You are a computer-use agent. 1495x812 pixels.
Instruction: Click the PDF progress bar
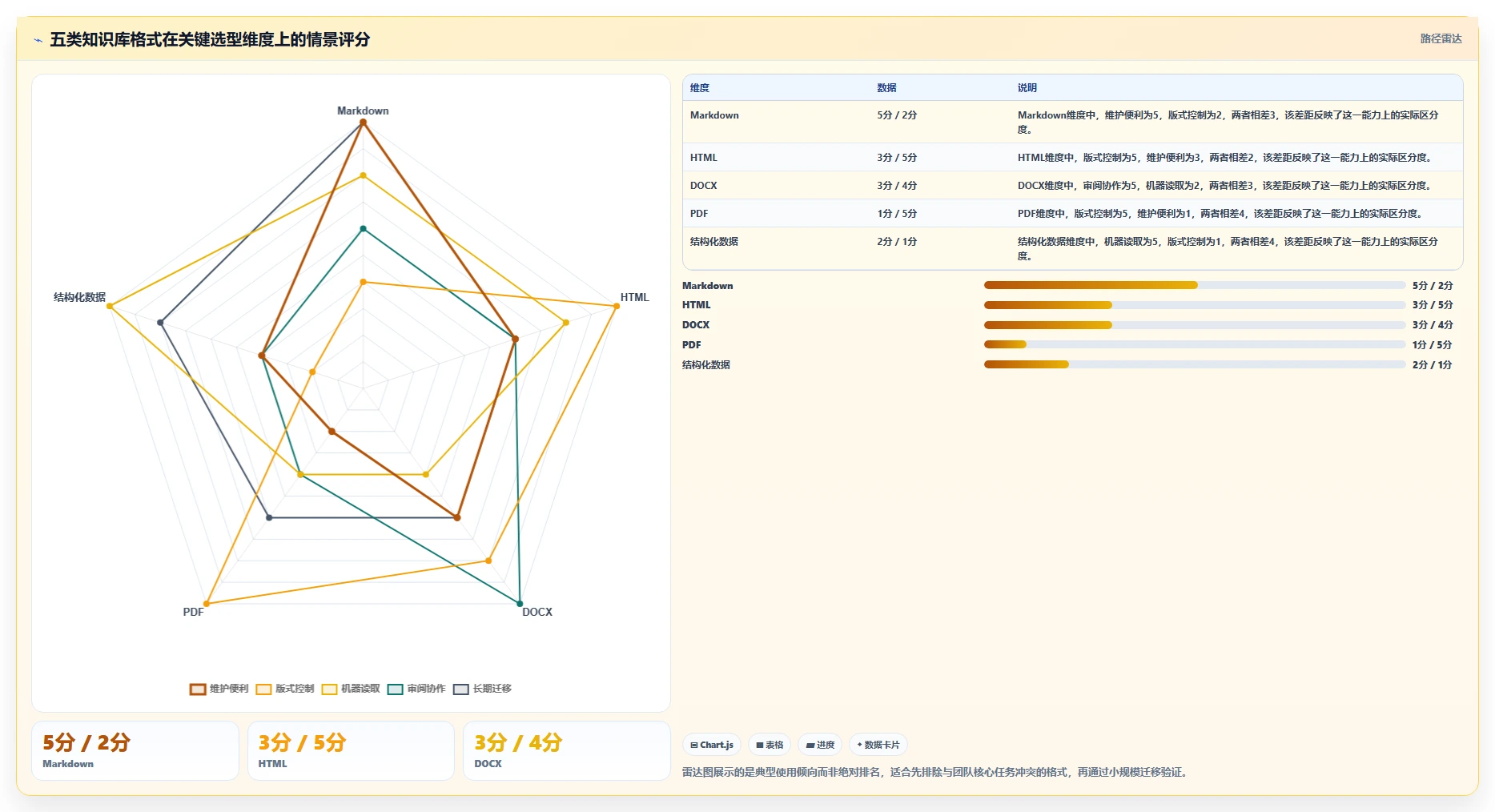tap(1195, 344)
